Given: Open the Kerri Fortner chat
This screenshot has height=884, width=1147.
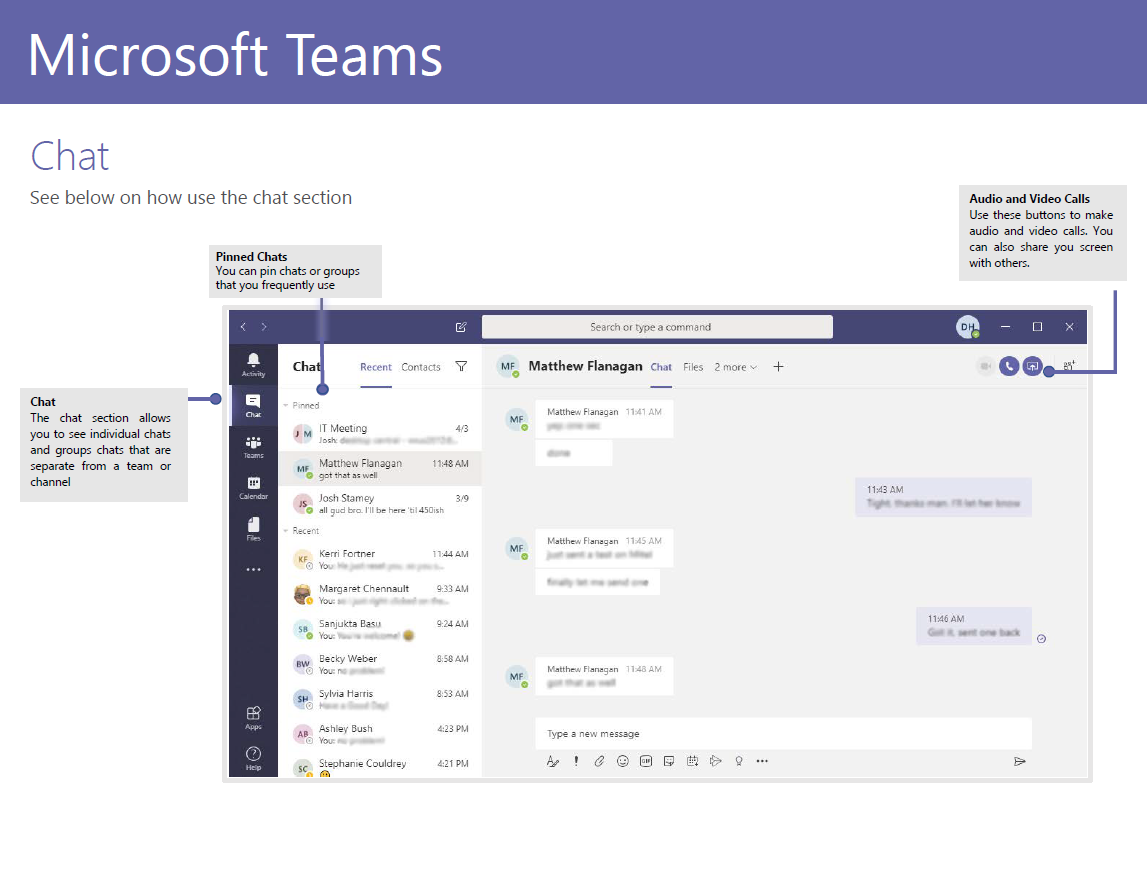Looking at the screenshot, I should point(380,559).
